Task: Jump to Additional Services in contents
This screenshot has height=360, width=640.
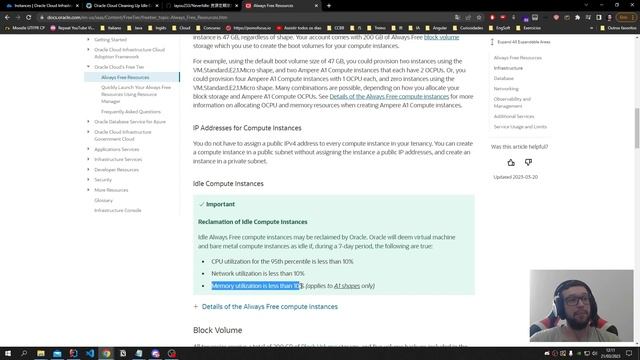Action: (x=513, y=116)
